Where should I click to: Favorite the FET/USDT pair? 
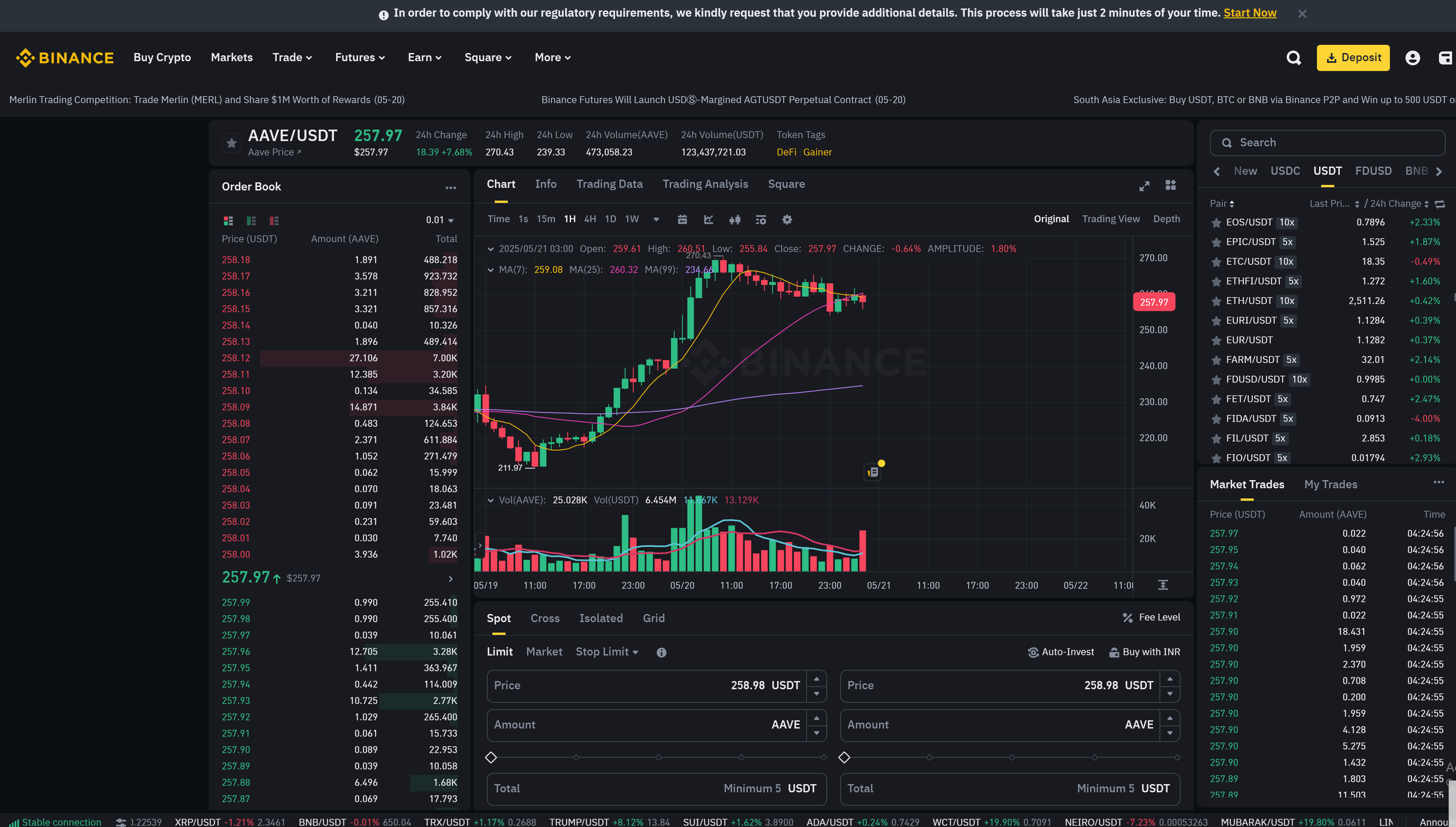[1216, 400]
